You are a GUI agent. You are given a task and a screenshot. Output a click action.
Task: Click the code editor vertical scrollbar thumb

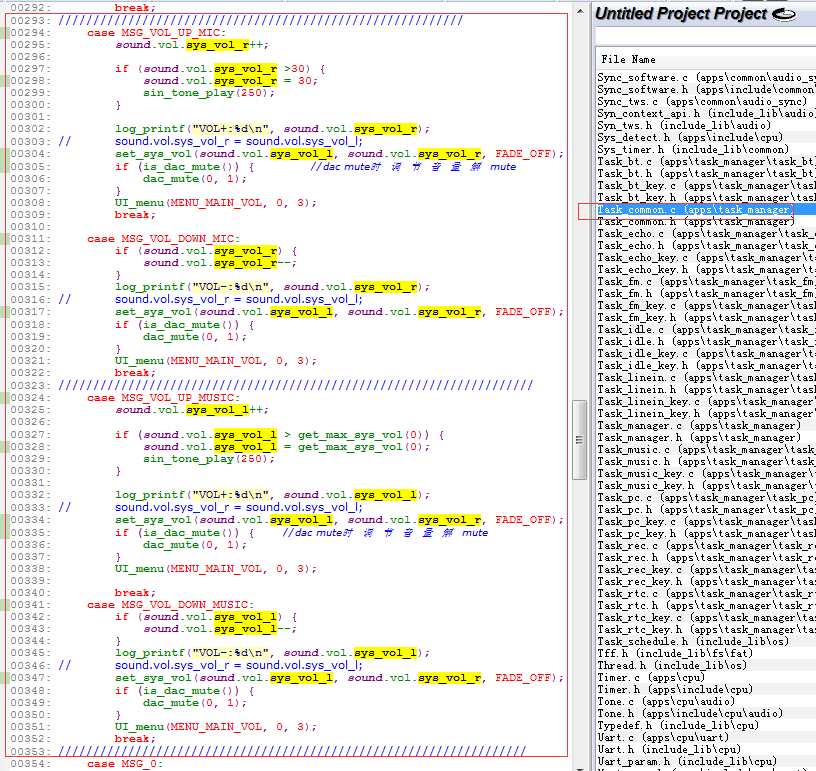coord(579,440)
